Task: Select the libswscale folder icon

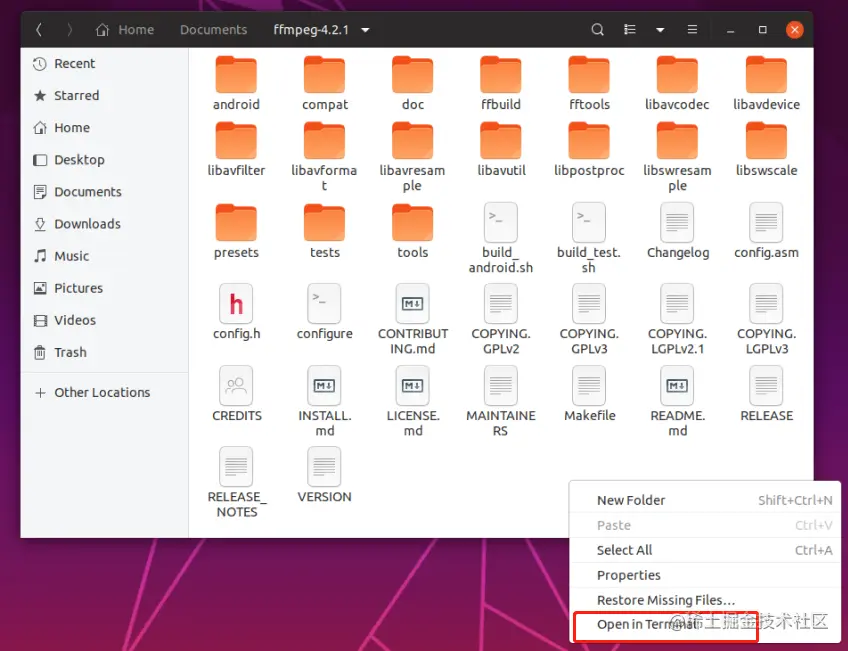Action: (766, 141)
